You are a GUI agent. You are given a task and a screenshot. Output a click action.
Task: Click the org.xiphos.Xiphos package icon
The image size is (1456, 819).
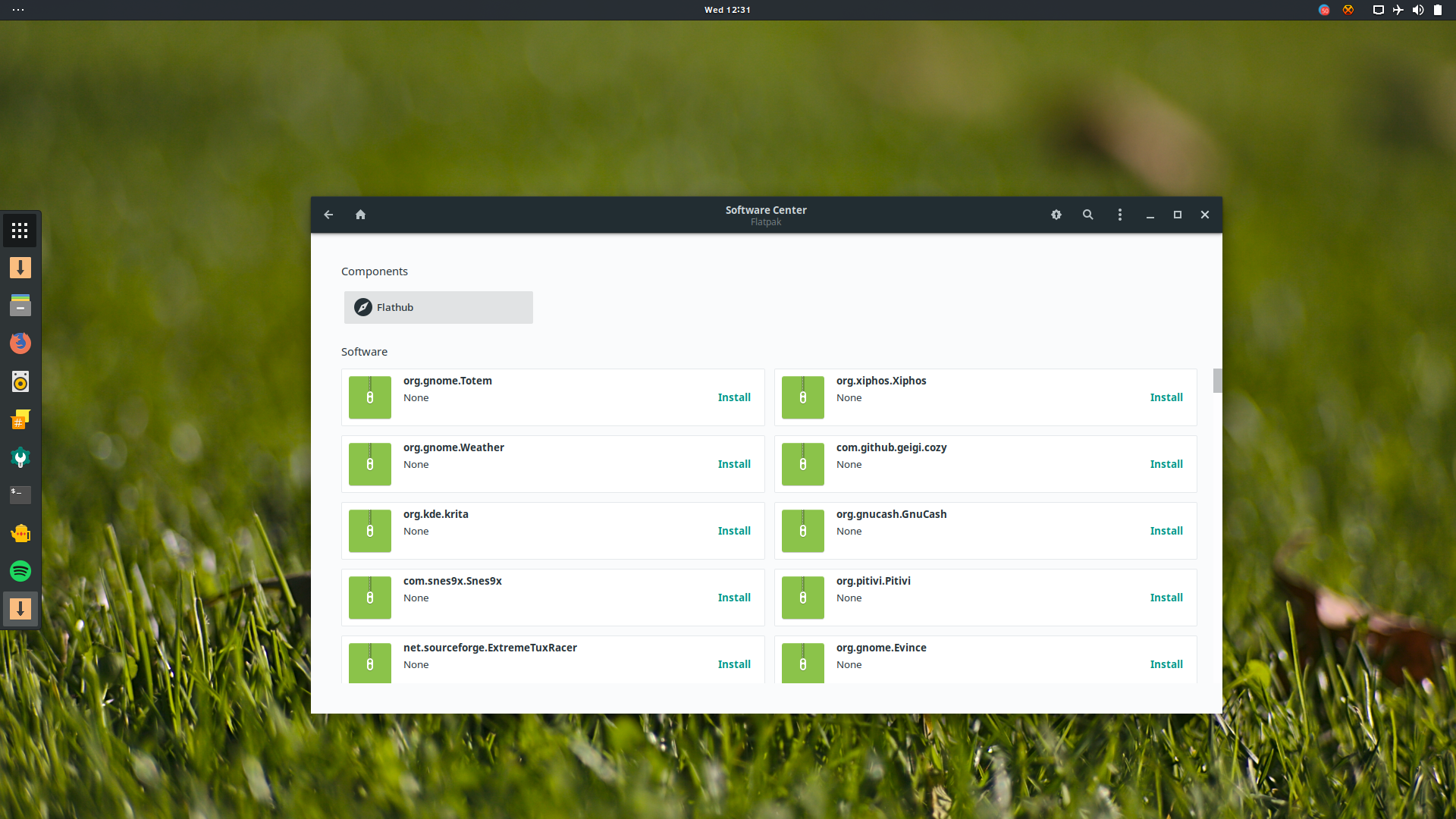coord(803,397)
